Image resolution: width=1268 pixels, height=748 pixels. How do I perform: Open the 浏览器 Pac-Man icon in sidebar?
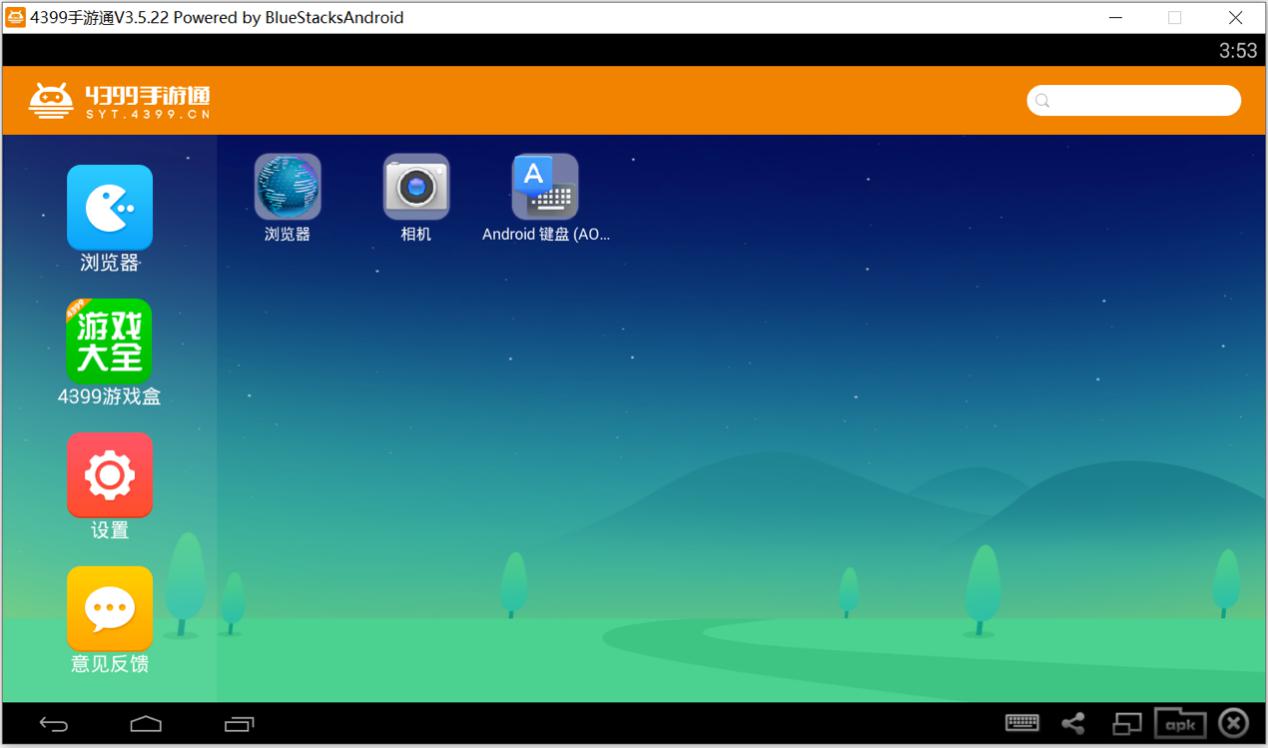110,207
